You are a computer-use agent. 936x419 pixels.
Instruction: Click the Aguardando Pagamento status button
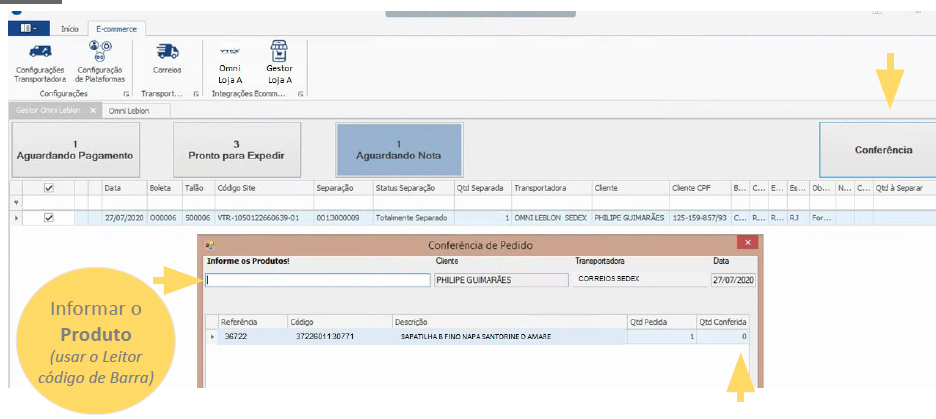75,150
